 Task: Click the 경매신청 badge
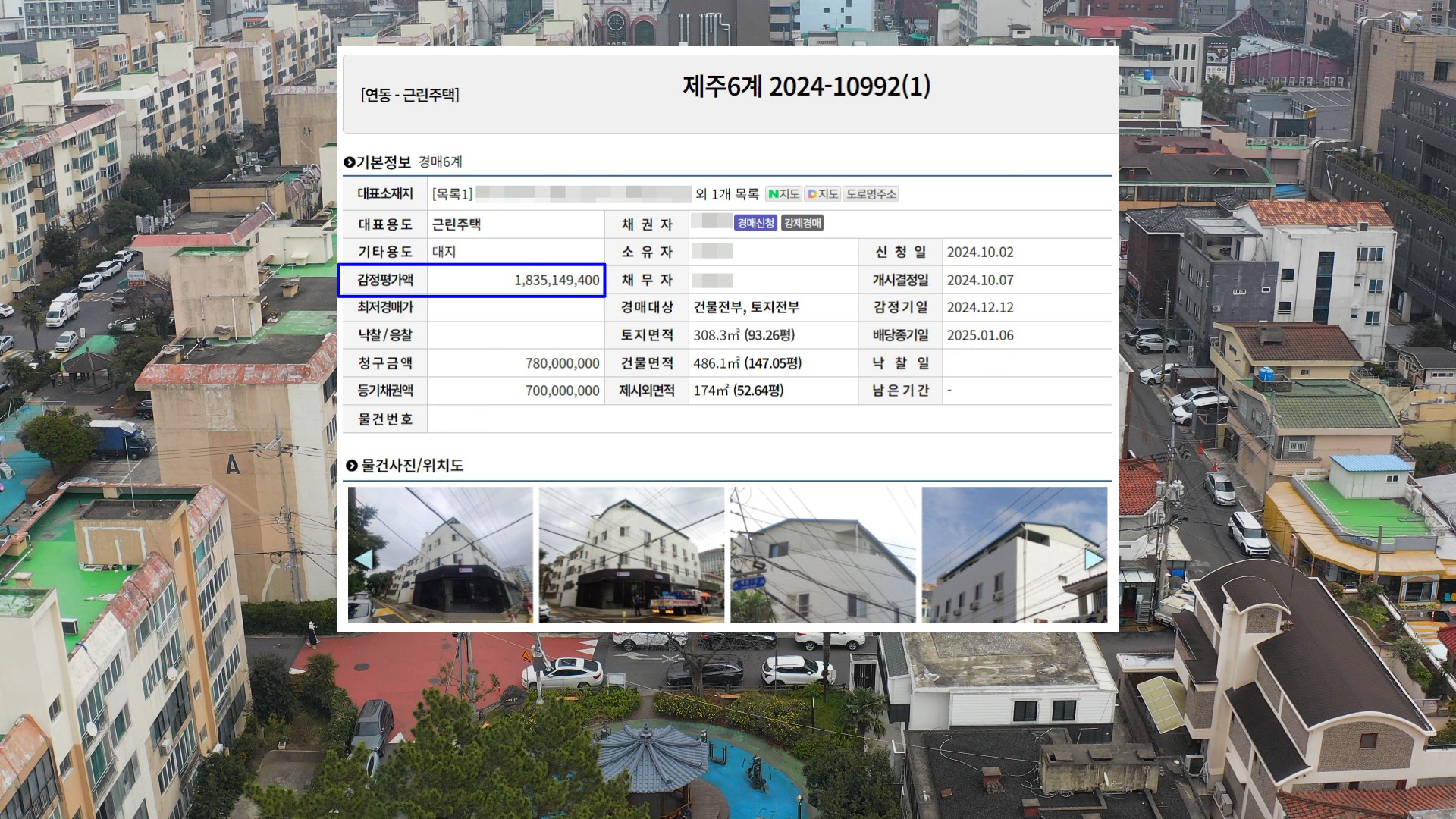coord(755,223)
